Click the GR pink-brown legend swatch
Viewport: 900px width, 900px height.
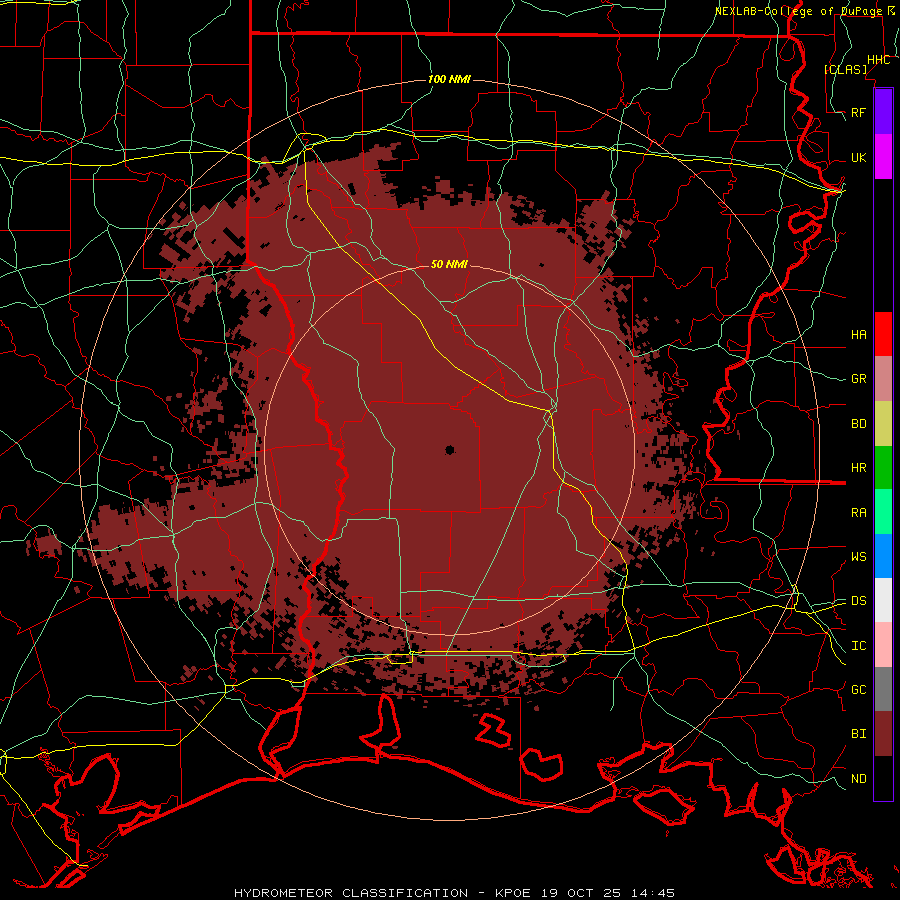coord(883,379)
